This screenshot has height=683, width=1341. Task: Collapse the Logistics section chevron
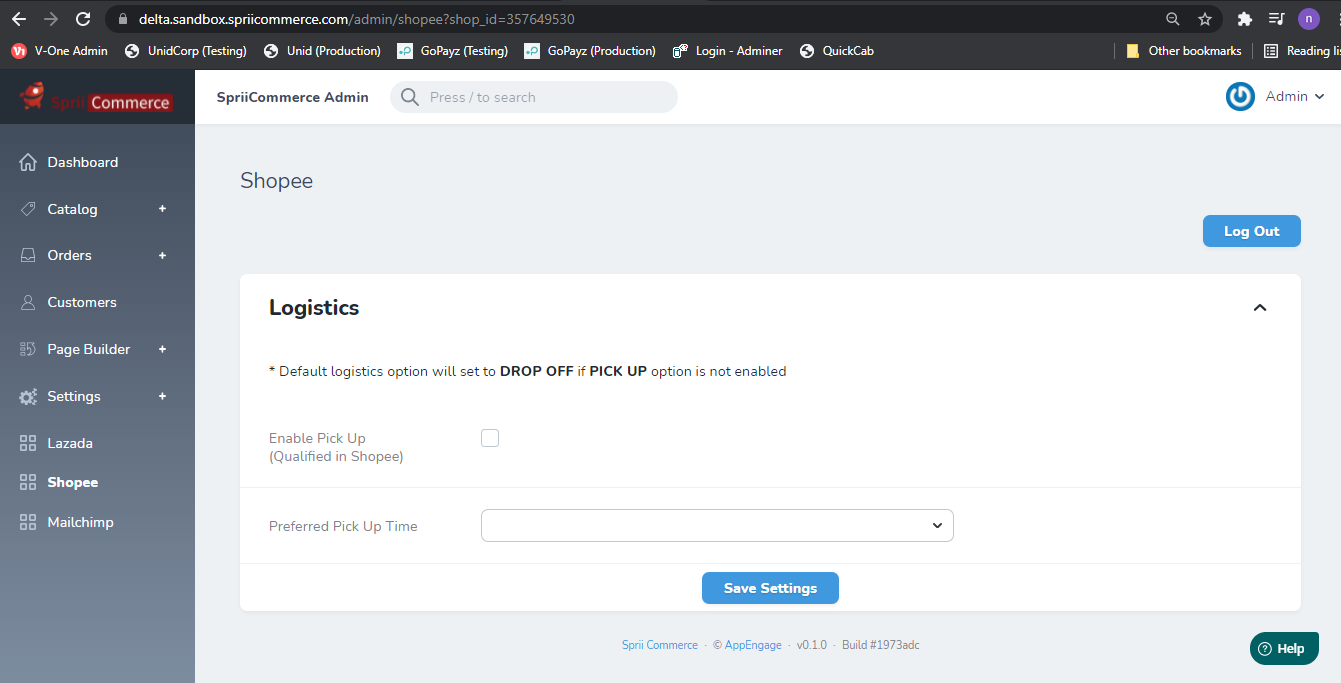coord(1260,308)
